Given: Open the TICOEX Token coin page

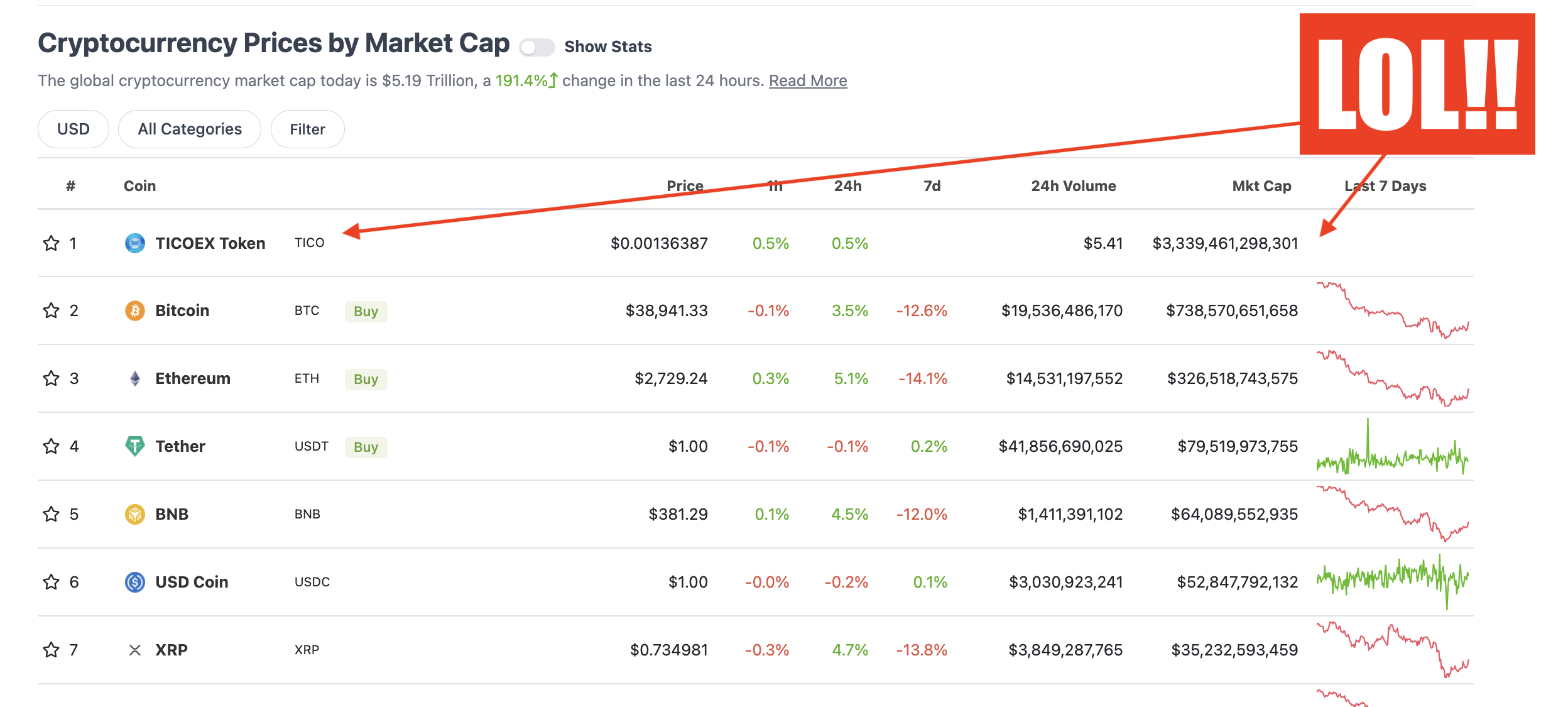Looking at the screenshot, I should pyautogui.click(x=210, y=243).
